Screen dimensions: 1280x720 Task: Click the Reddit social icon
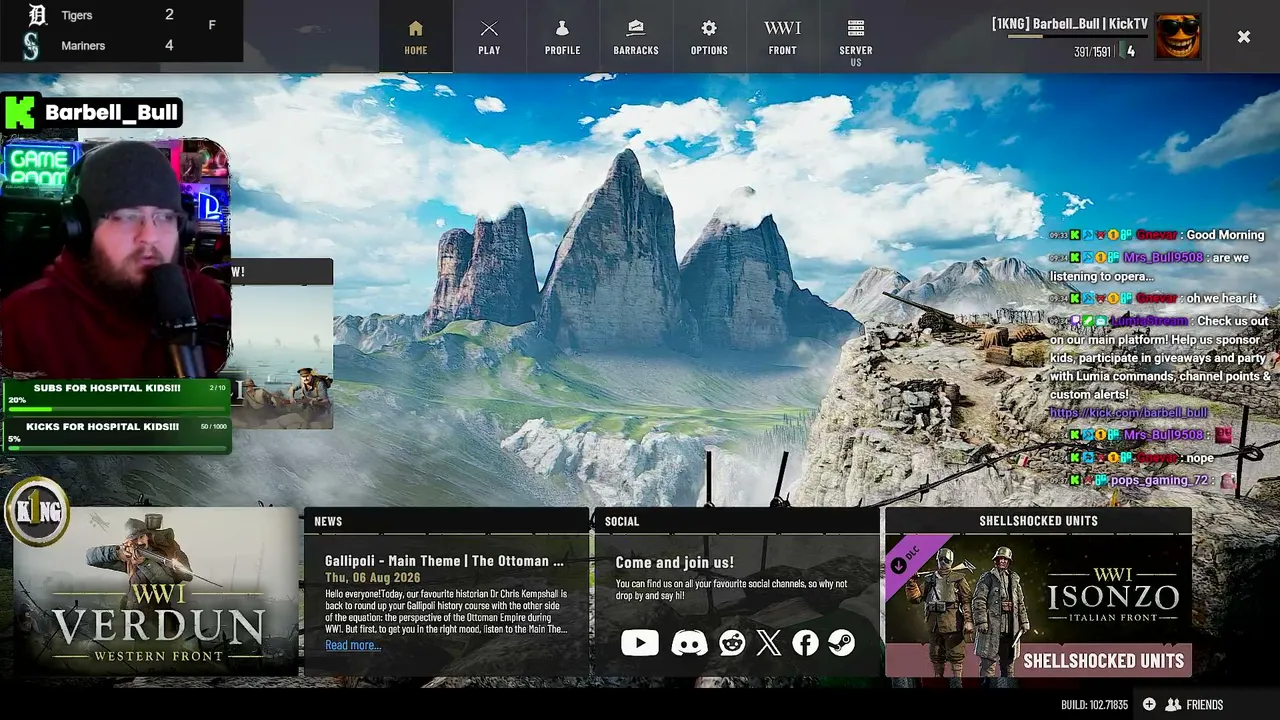(x=732, y=643)
